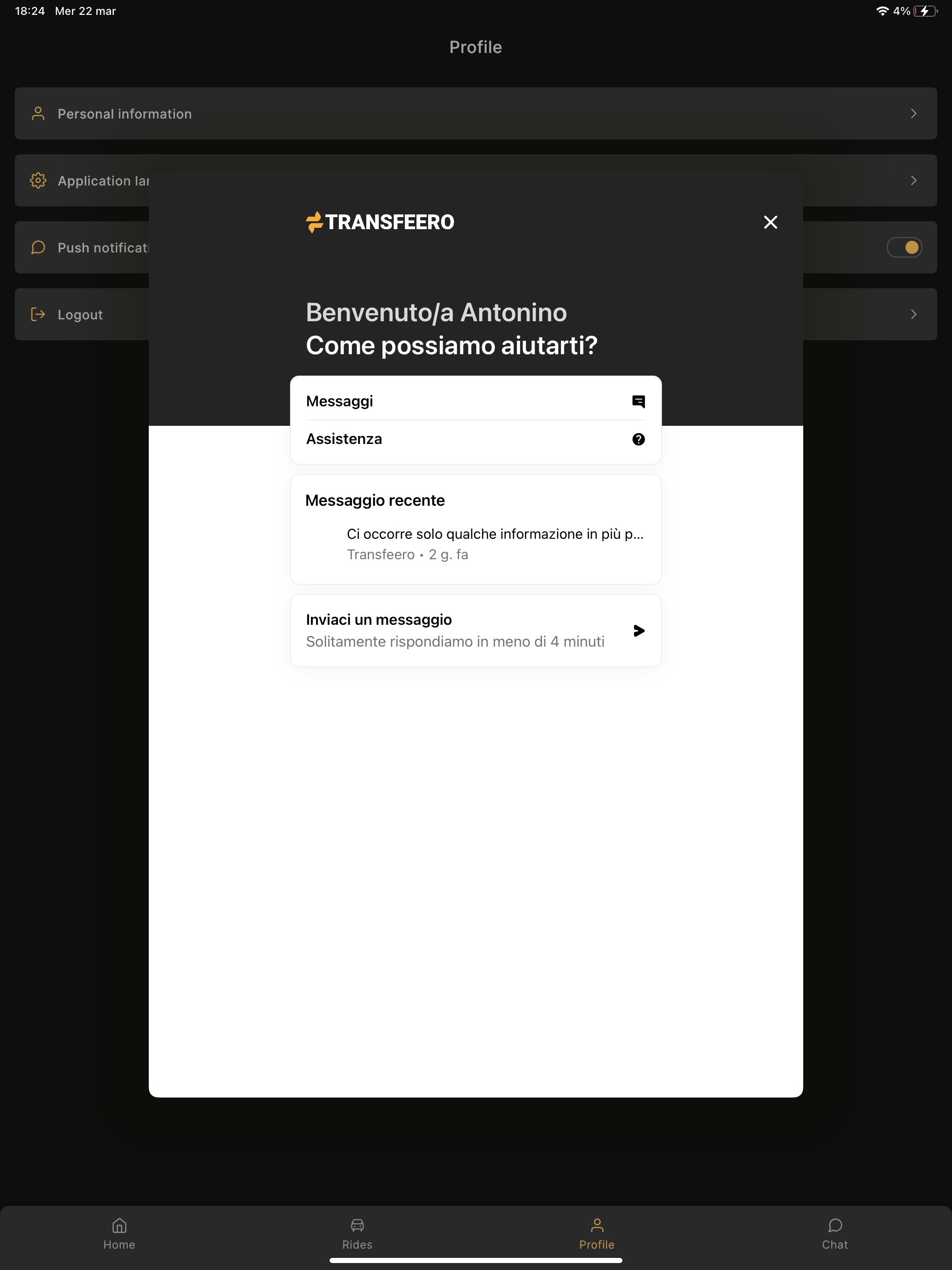Click the send arrow icon next to message

pos(640,630)
